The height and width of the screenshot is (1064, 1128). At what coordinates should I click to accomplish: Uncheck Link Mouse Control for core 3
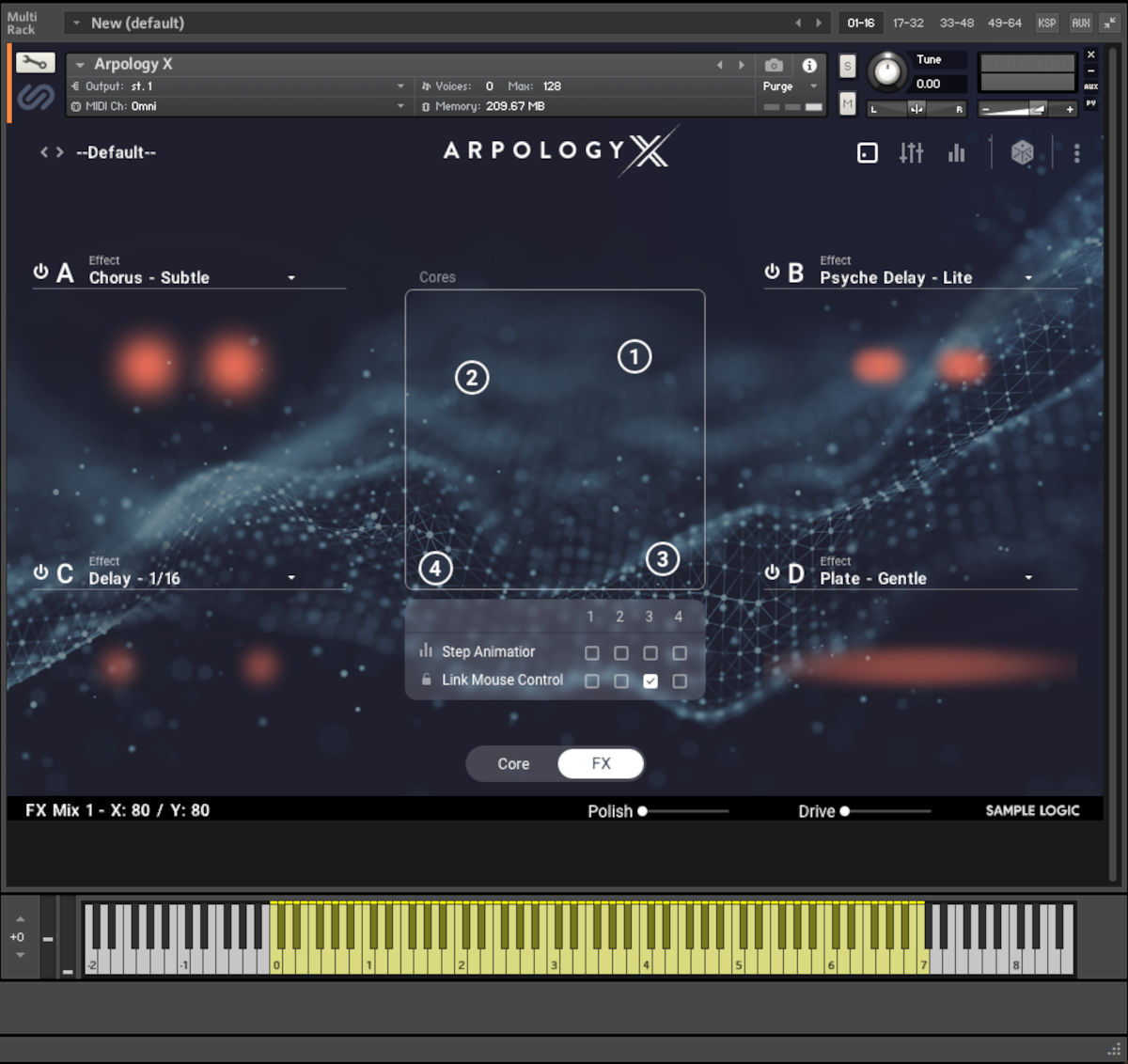pyautogui.click(x=650, y=681)
